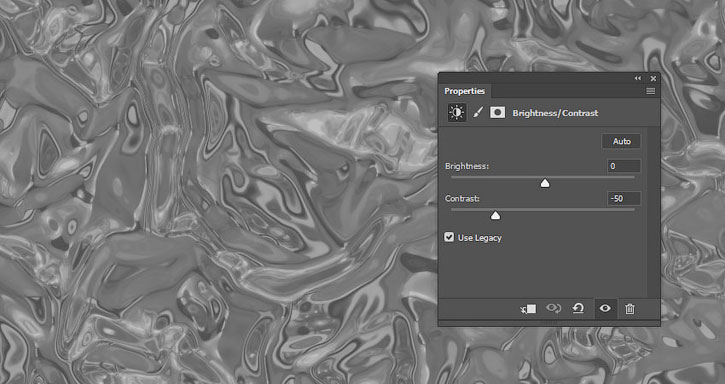Click the Contrast: label
This screenshot has height=384, width=725.
pyautogui.click(x=462, y=198)
